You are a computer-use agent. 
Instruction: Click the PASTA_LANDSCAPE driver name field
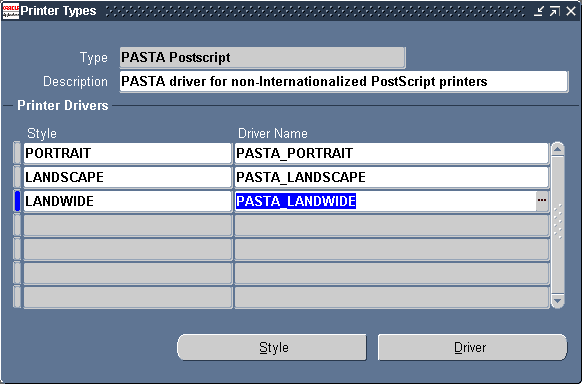click(392, 177)
